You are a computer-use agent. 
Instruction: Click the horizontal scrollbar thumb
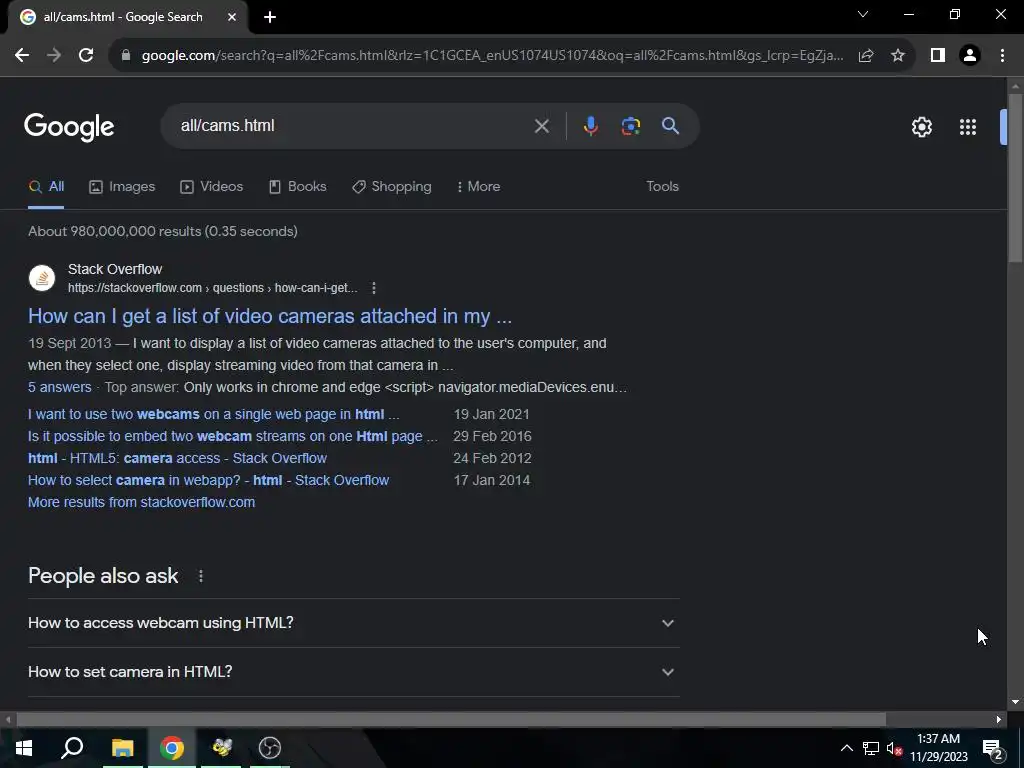pos(451,720)
